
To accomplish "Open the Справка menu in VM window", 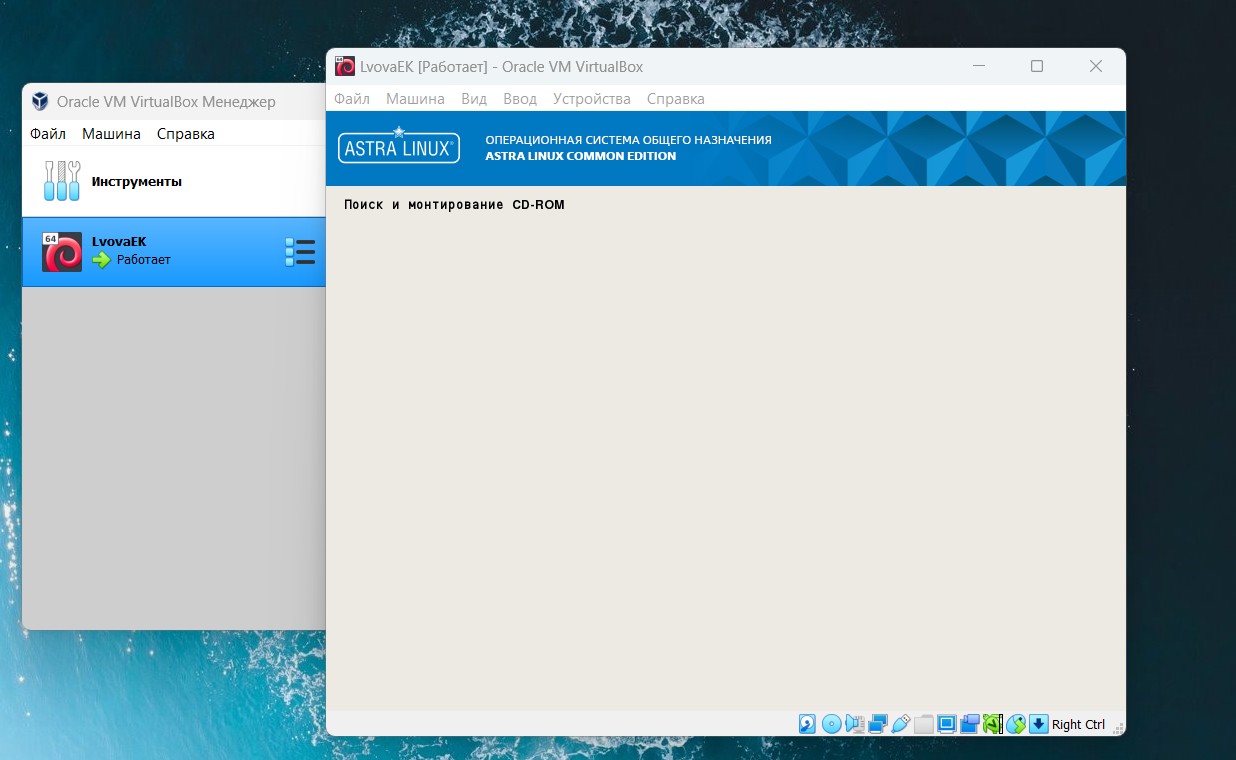I will tap(676, 99).
